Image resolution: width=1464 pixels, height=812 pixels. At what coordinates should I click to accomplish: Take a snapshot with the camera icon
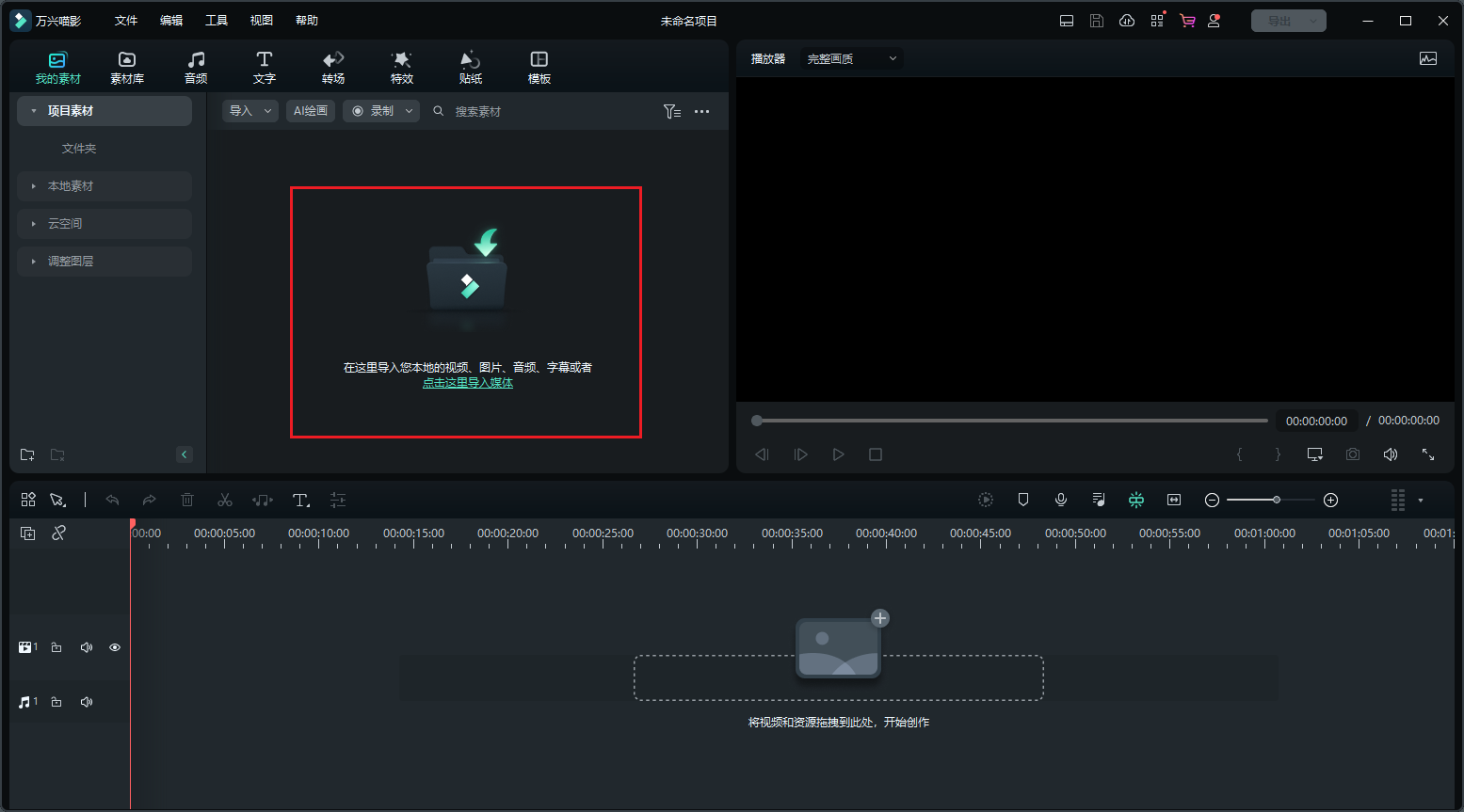tap(1353, 454)
